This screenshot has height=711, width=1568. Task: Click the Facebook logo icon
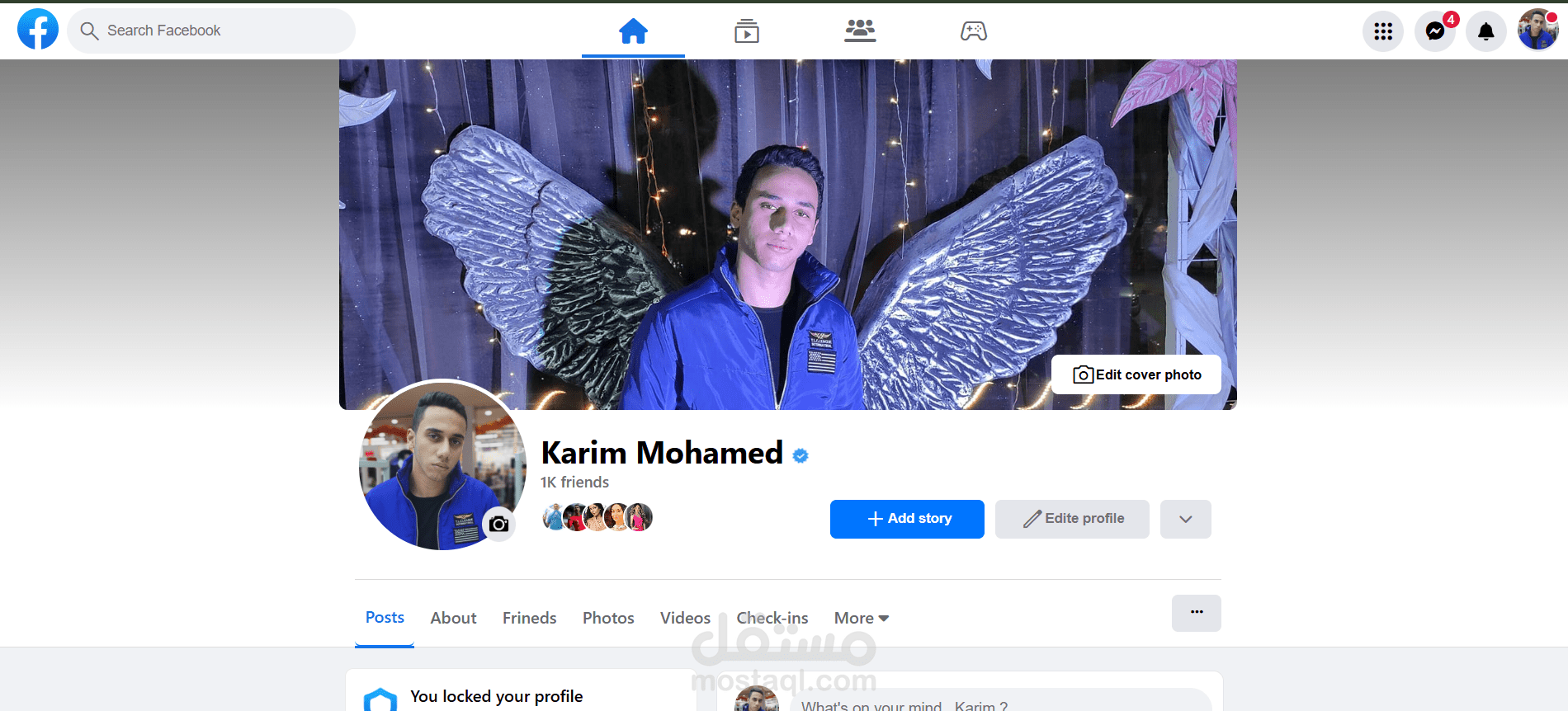(x=38, y=30)
